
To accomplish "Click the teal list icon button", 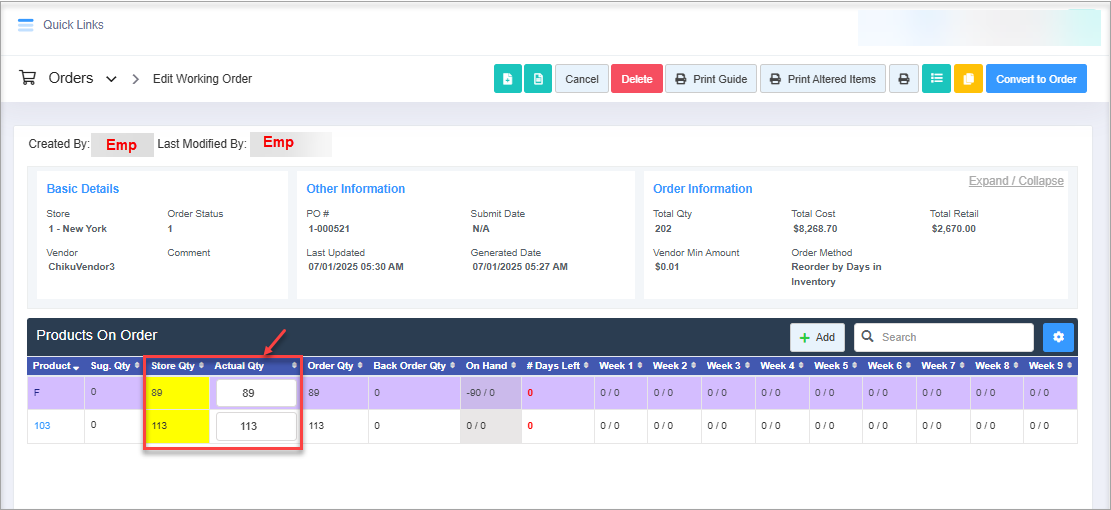I will (x=935, y=79).
